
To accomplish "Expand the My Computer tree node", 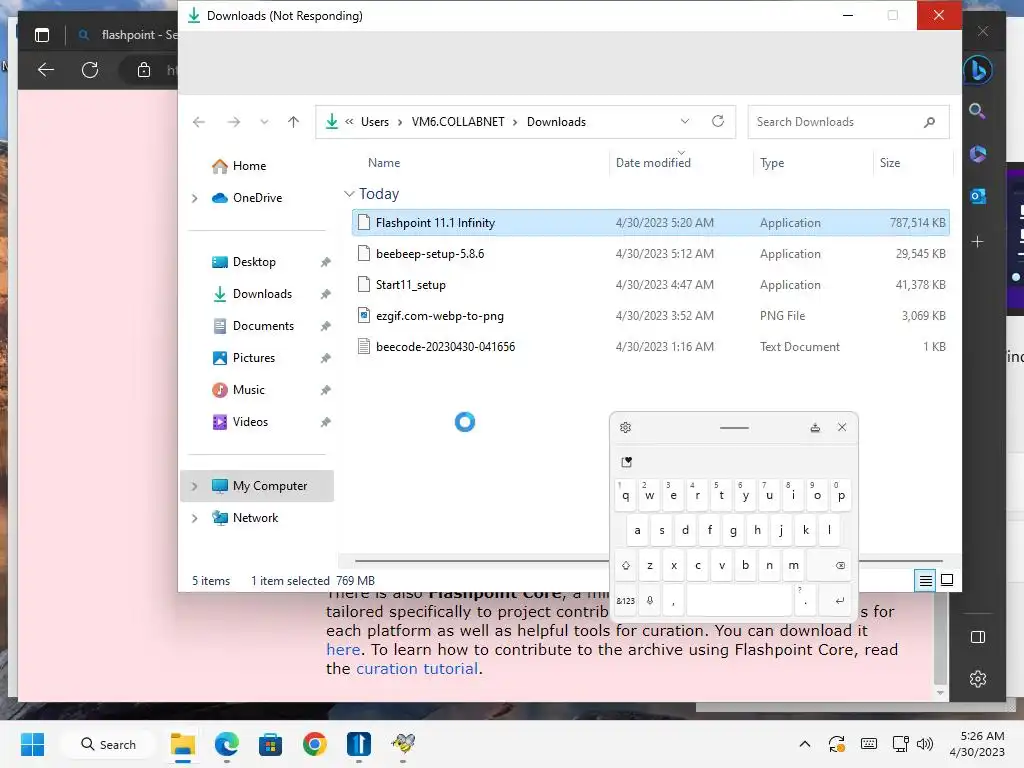I will [195, 486].
